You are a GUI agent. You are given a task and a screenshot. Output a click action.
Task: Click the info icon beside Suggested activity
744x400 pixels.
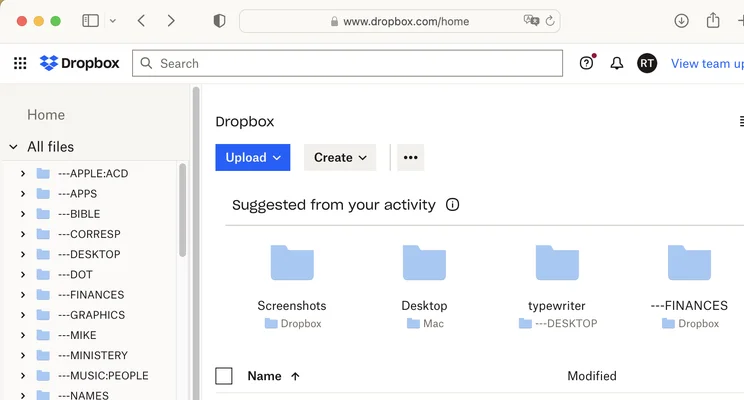[x=452, y=205]
